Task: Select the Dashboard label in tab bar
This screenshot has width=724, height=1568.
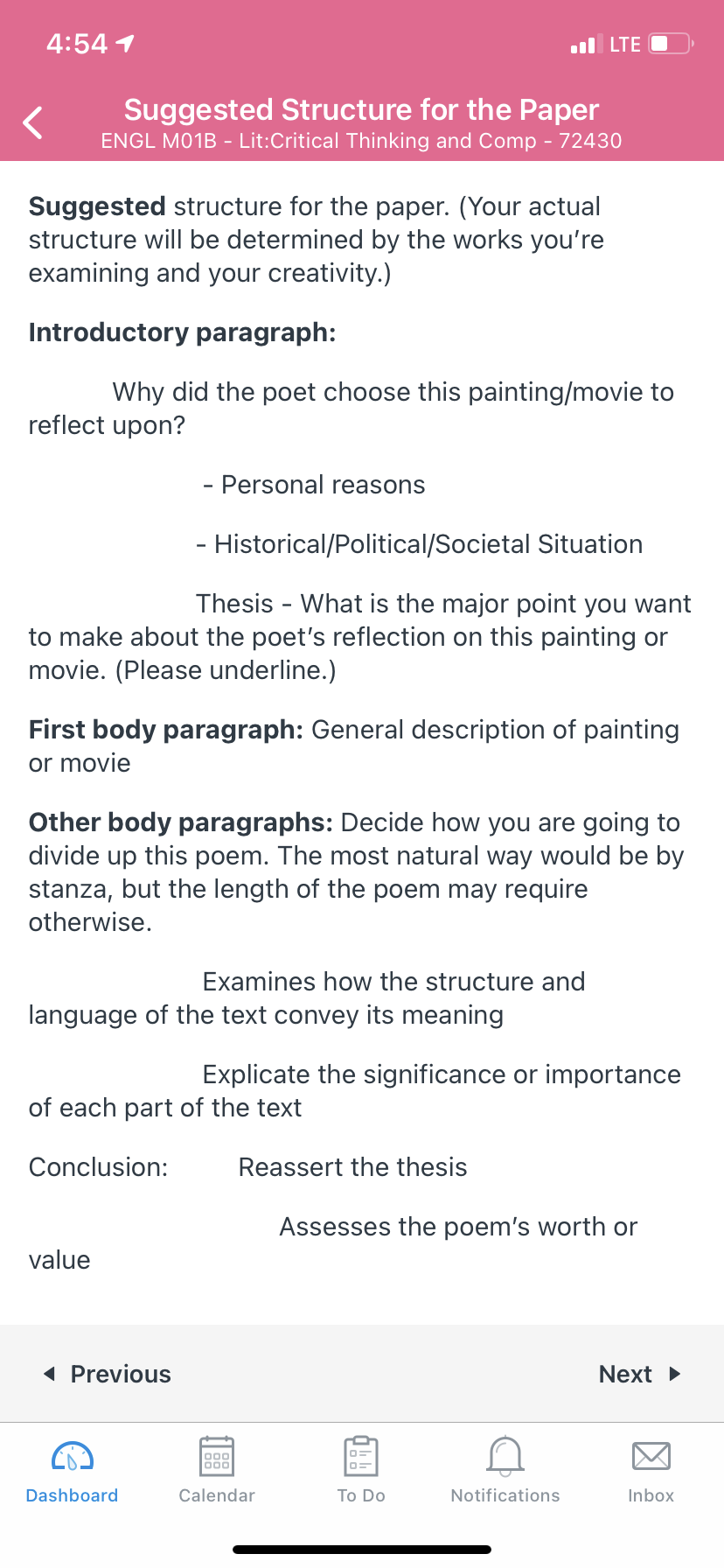Action: [x=73, y=1495]
